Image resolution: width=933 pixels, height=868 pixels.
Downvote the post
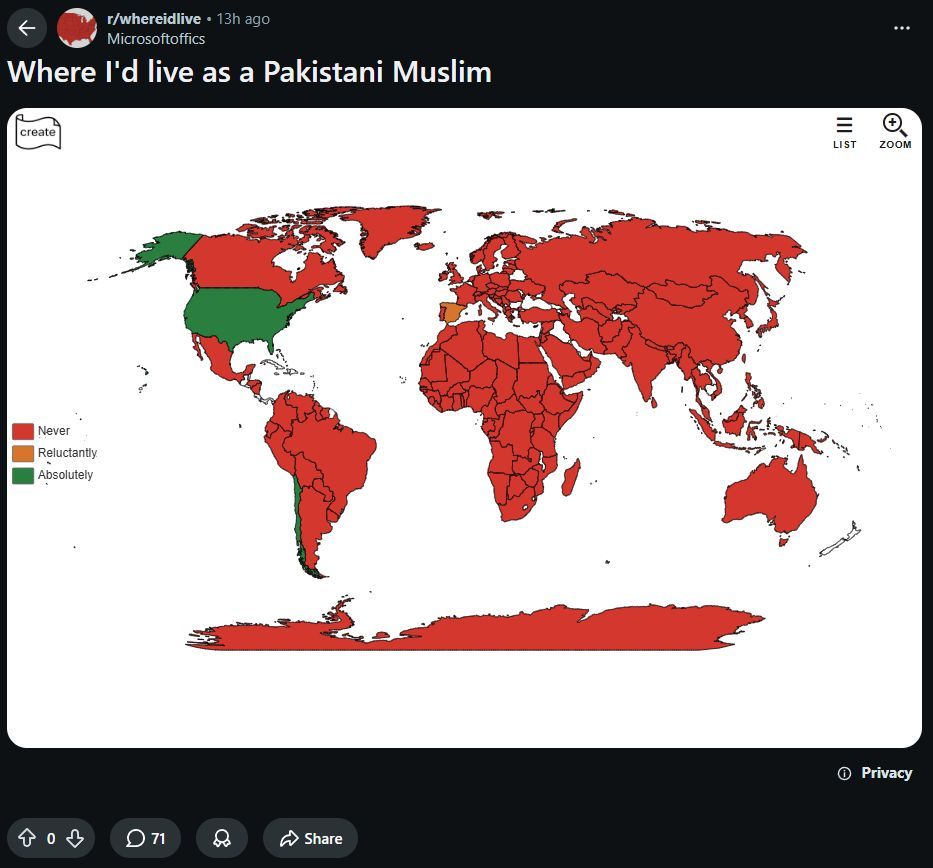click(75, 838)
